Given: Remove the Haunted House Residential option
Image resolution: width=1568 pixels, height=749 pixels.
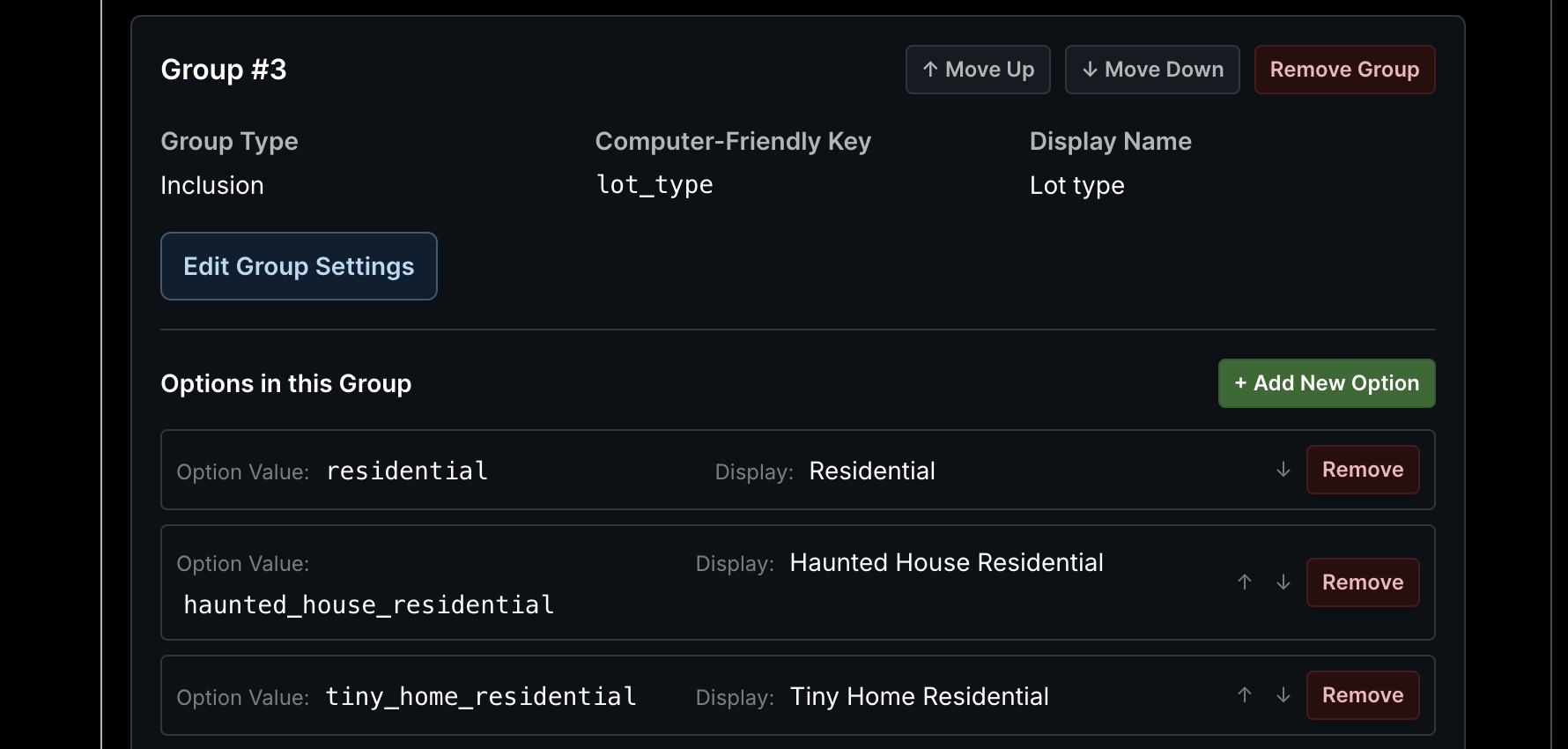Looking at the screenshot, I should [1363, 582].
